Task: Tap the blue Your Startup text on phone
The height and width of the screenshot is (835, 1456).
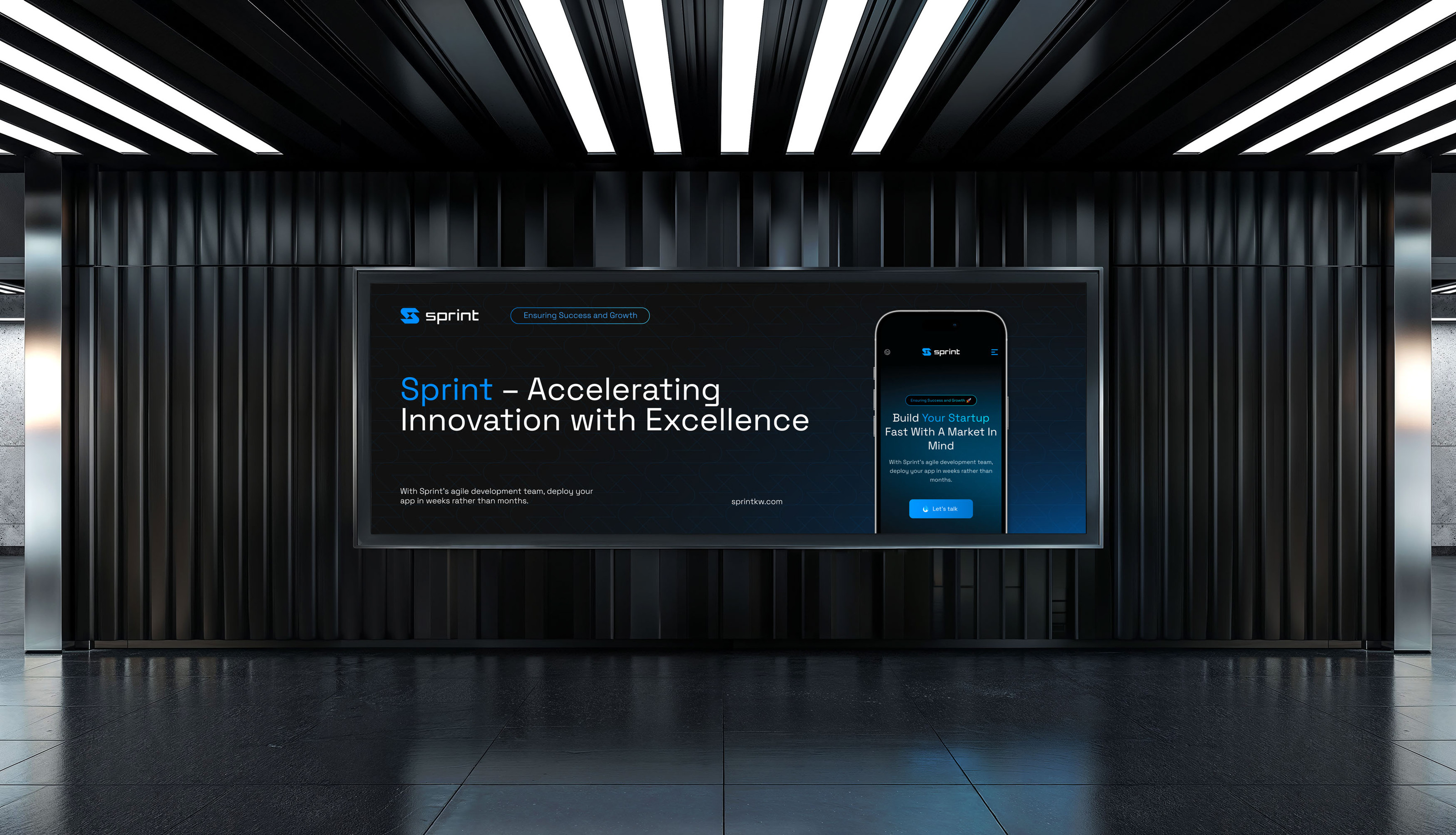Action: click(x=955, y=418)
